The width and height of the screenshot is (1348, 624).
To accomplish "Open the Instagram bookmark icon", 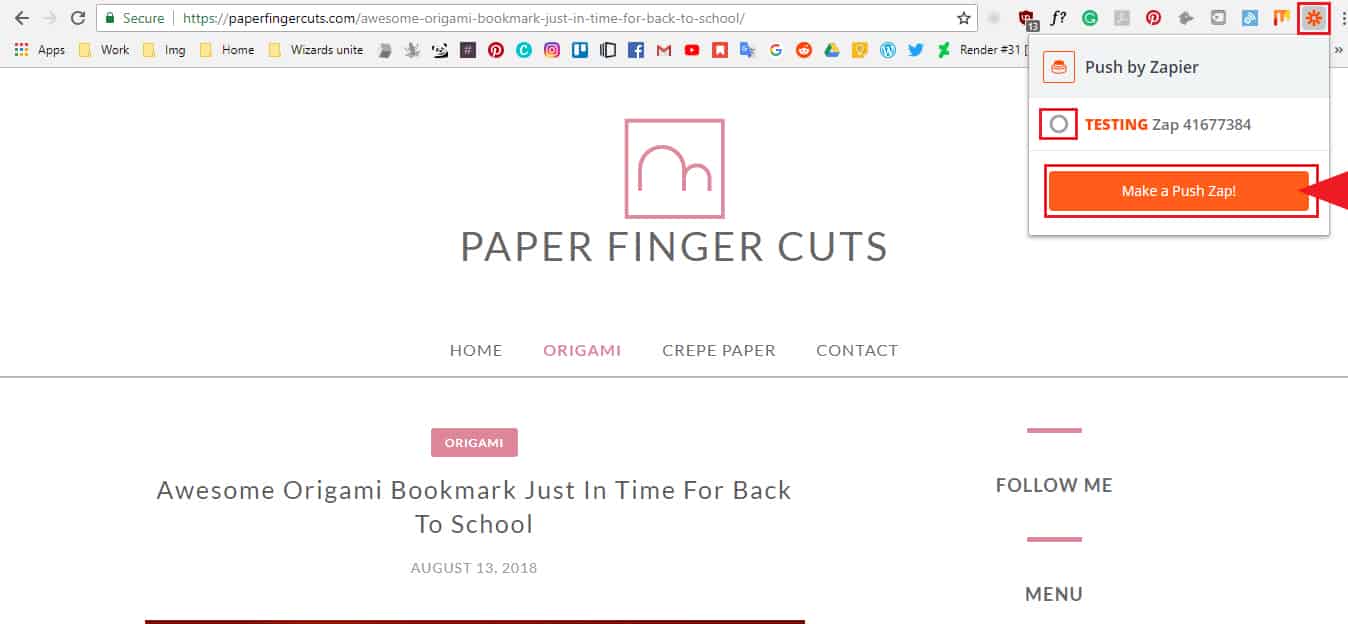I will coord(552,50).
